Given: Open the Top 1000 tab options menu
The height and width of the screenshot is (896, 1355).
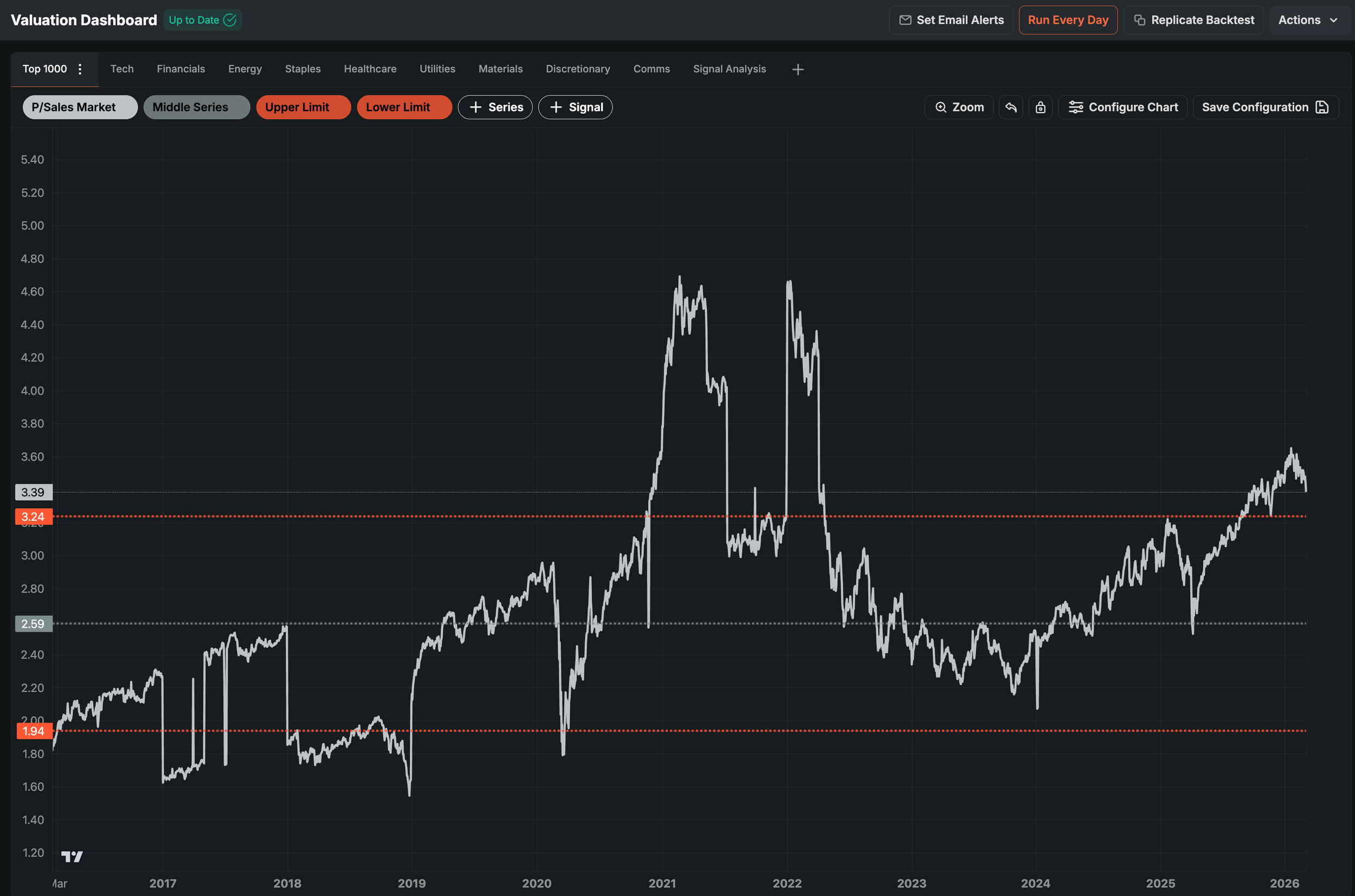Looking at the screenshot, I should point(80,69).
